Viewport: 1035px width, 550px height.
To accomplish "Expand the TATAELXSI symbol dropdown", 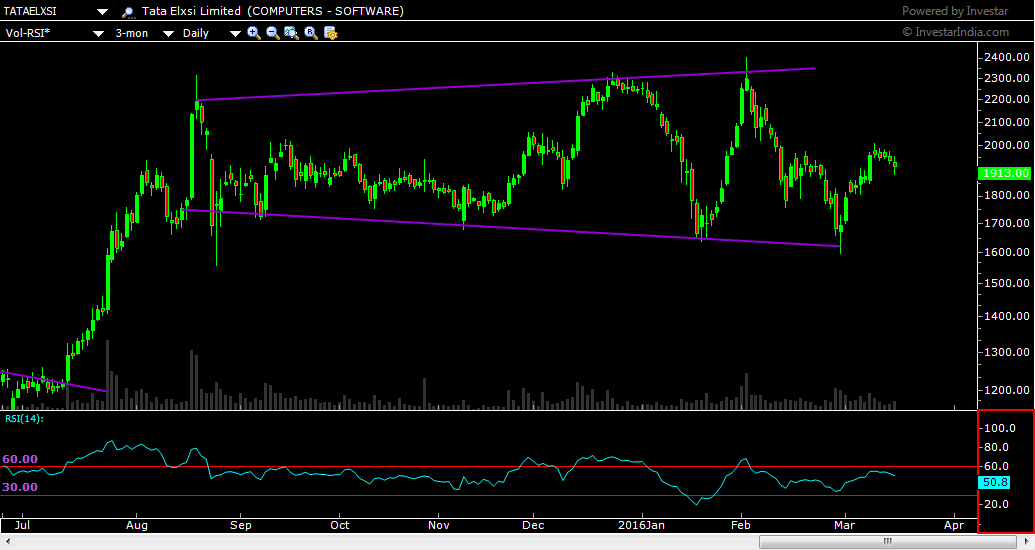I will [102, 11].
